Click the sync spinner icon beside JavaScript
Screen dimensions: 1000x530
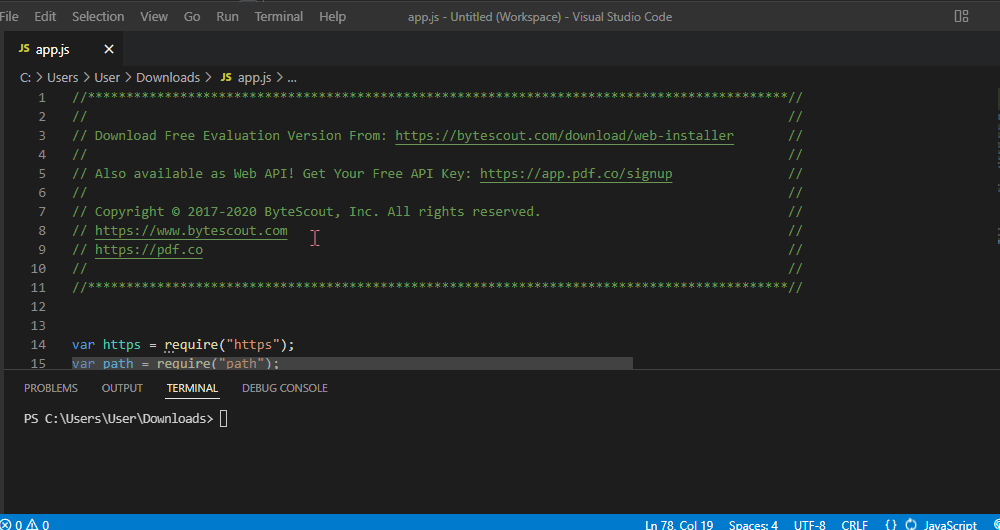coord(911,526)
